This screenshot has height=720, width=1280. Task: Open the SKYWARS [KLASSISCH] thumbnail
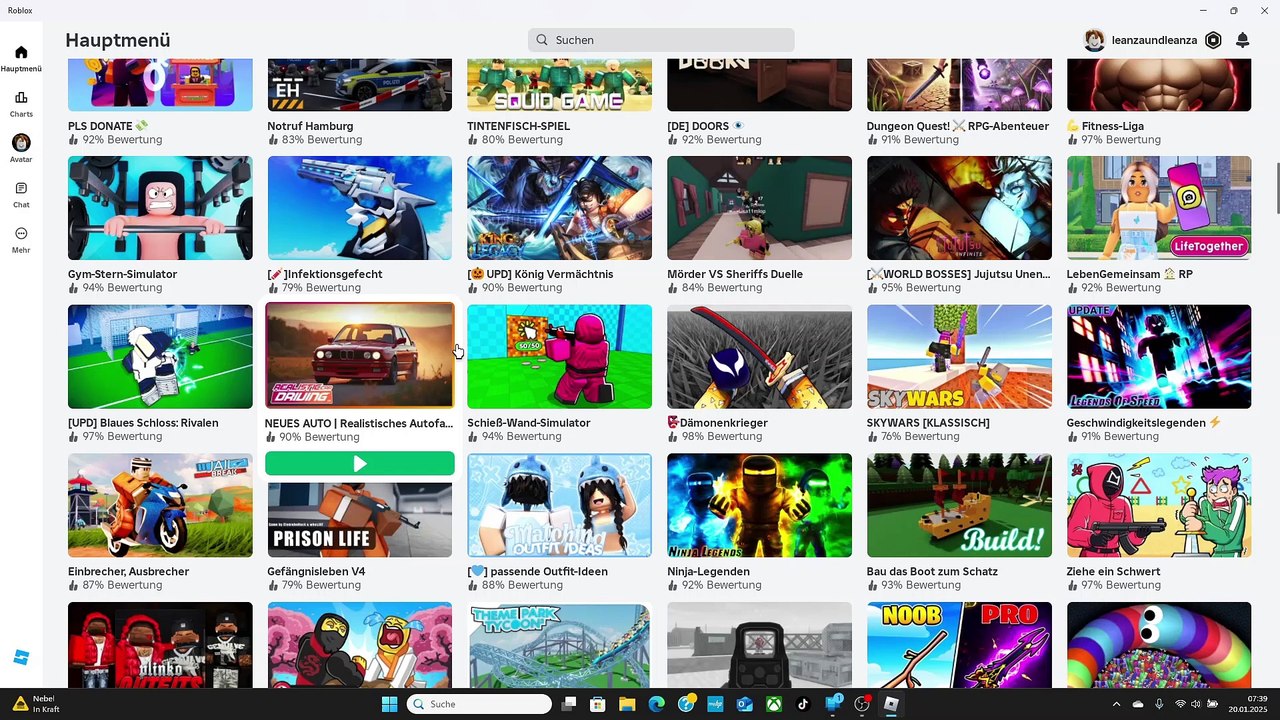point(959,357)
